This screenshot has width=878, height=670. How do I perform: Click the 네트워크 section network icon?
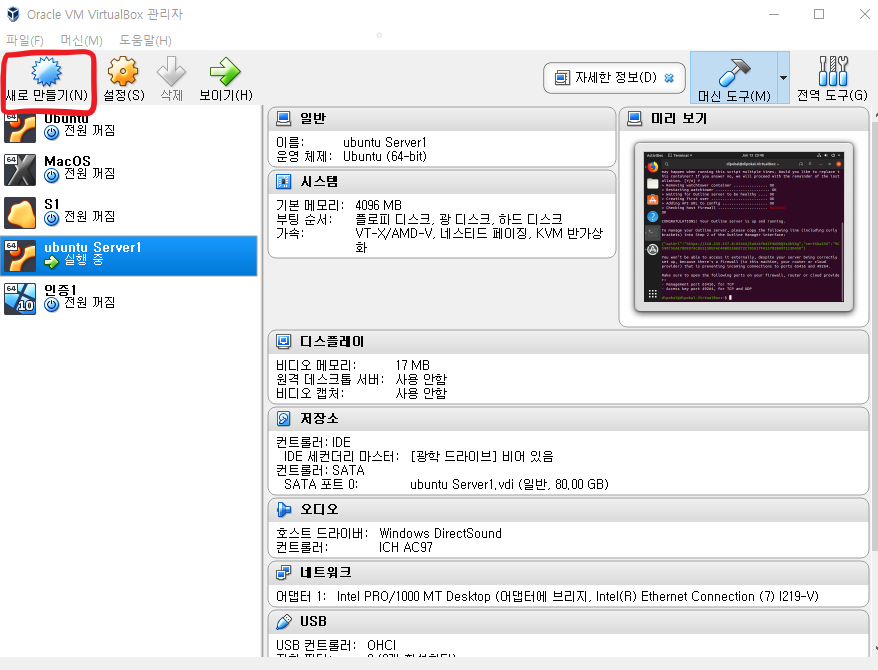click(284, 573)
